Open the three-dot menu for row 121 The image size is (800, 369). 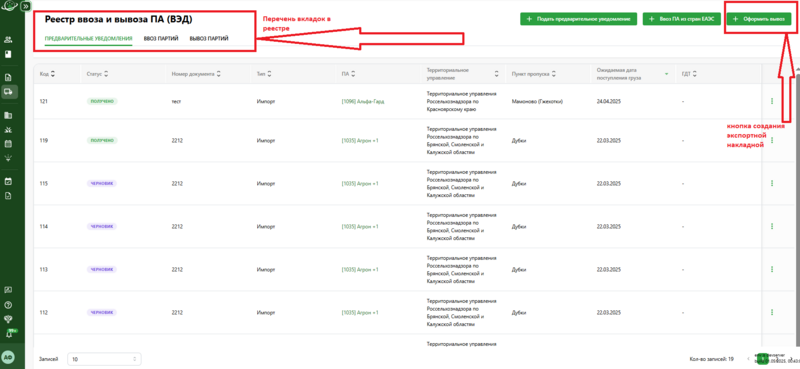tap(771, 101)
